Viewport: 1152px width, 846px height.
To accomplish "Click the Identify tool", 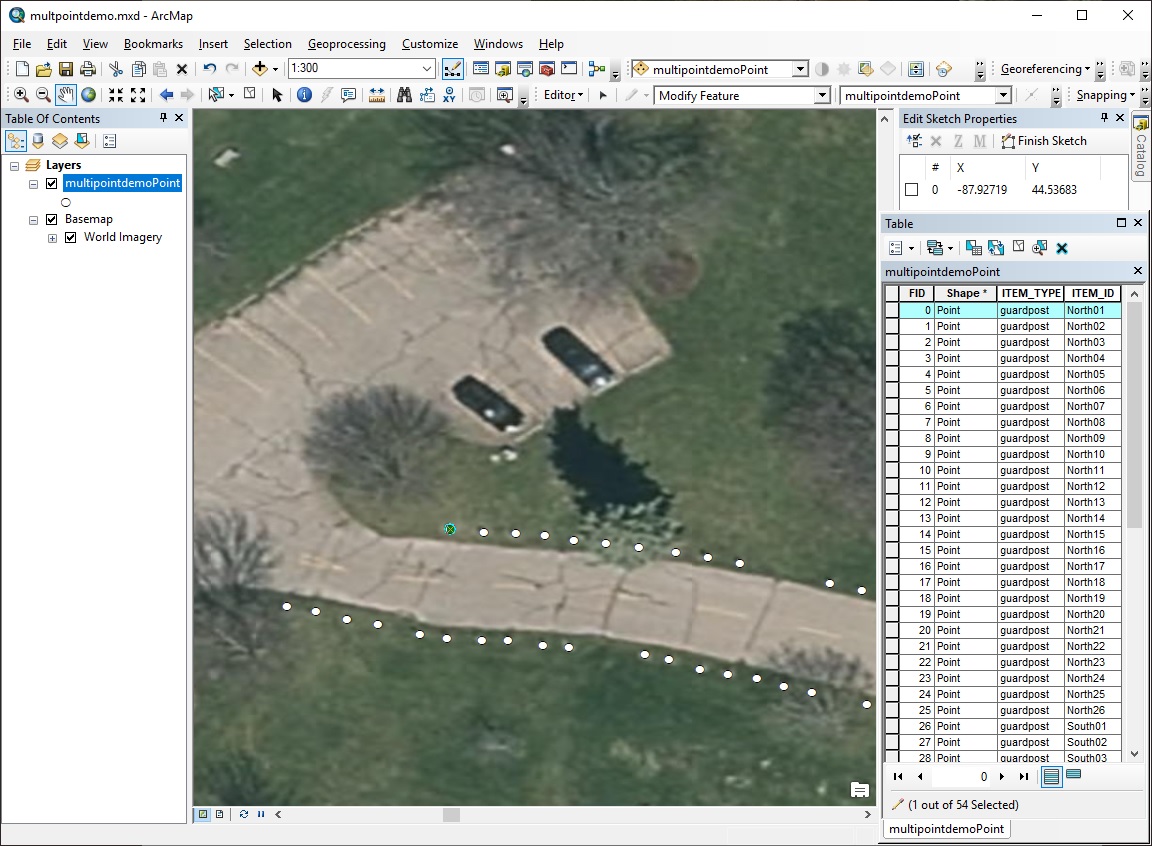I will point(305,94).
